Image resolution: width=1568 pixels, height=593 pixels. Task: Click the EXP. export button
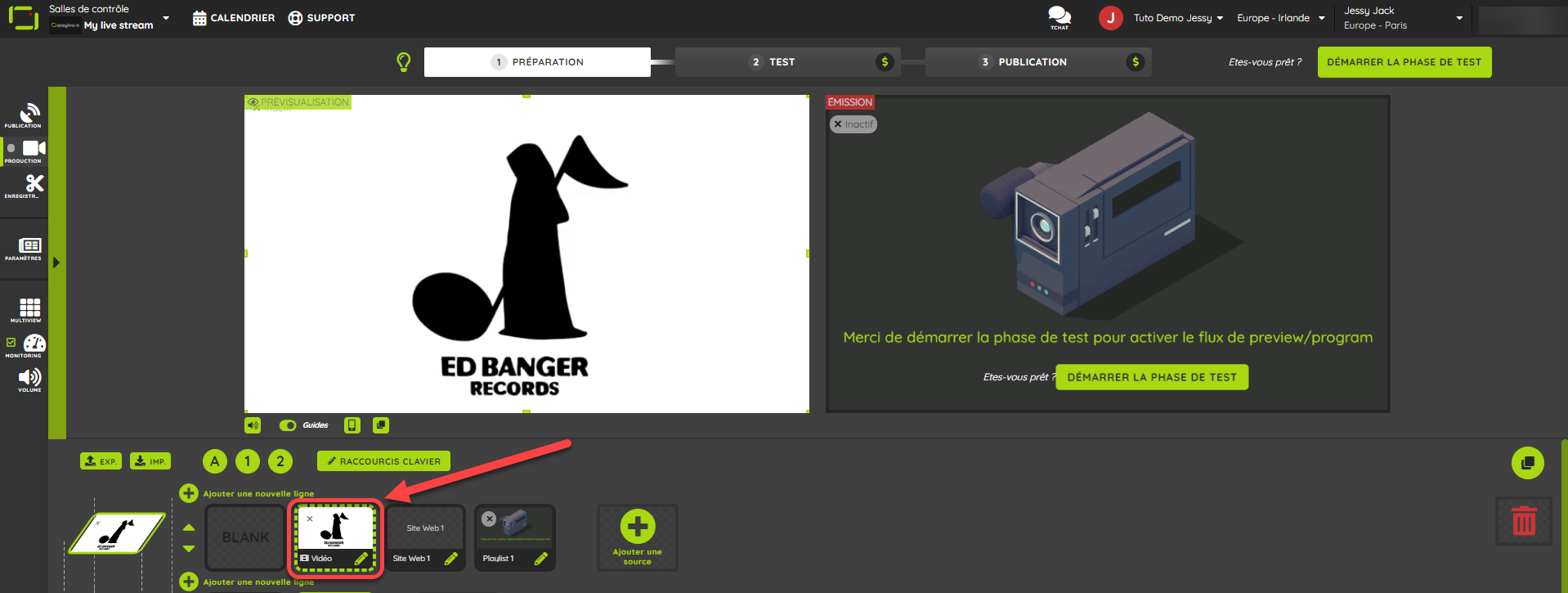[101, 461]
